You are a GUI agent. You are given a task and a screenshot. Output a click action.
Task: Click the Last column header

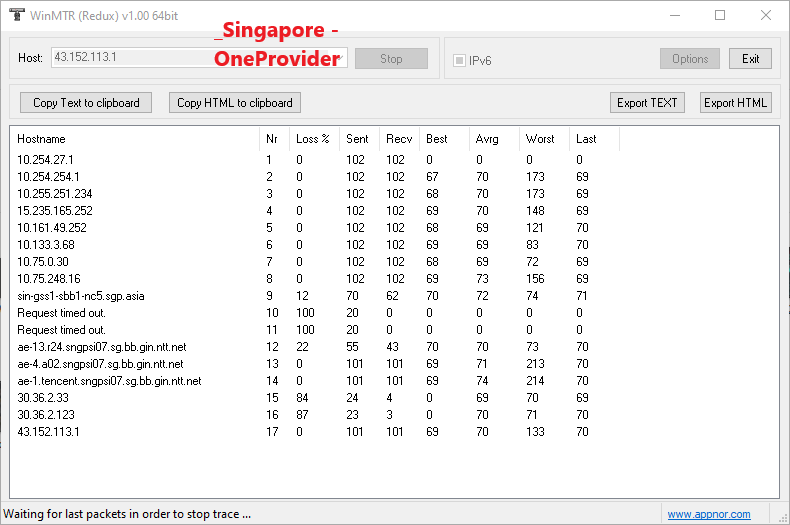[x=595, y=139]
